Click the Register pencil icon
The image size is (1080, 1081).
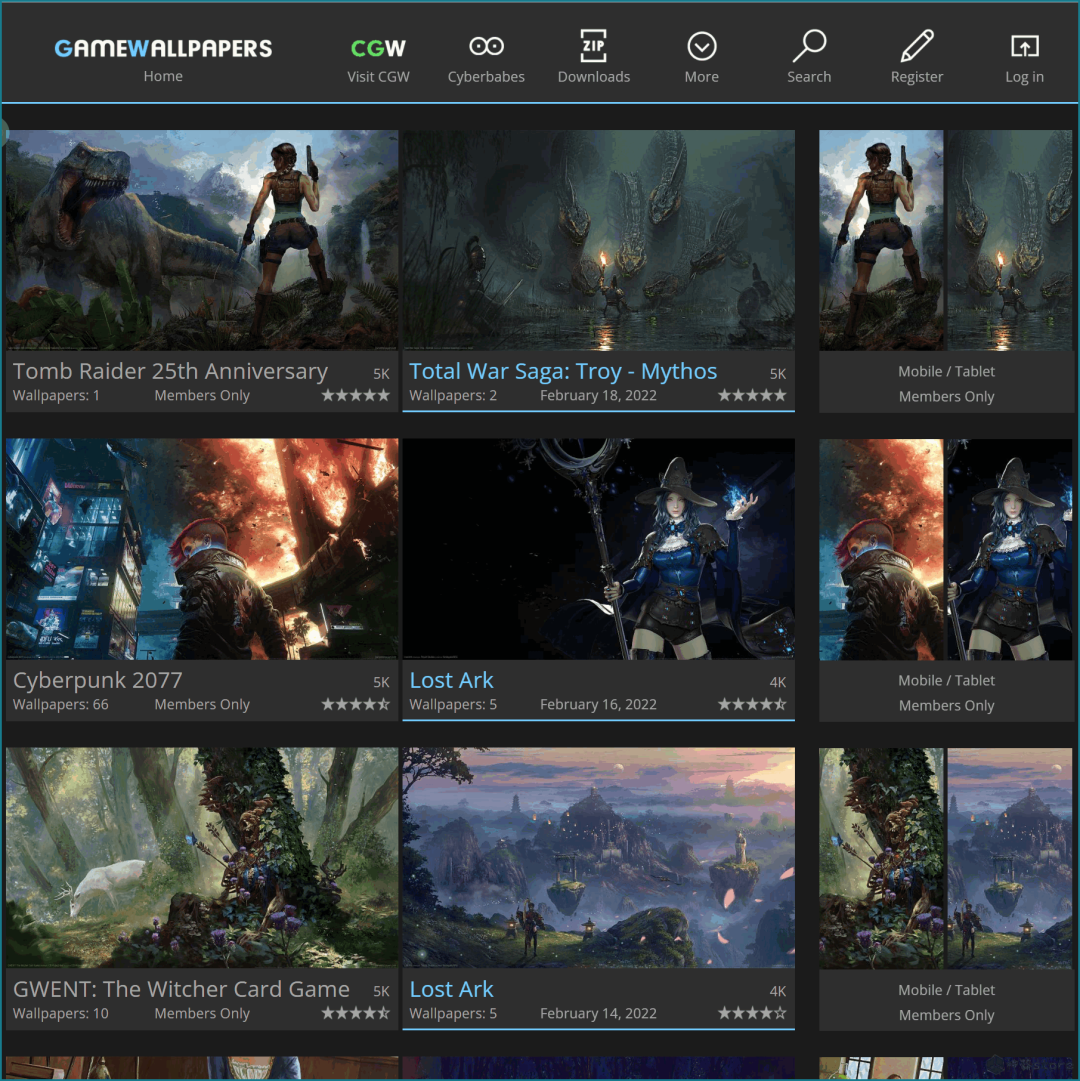[x=917, y=46]
